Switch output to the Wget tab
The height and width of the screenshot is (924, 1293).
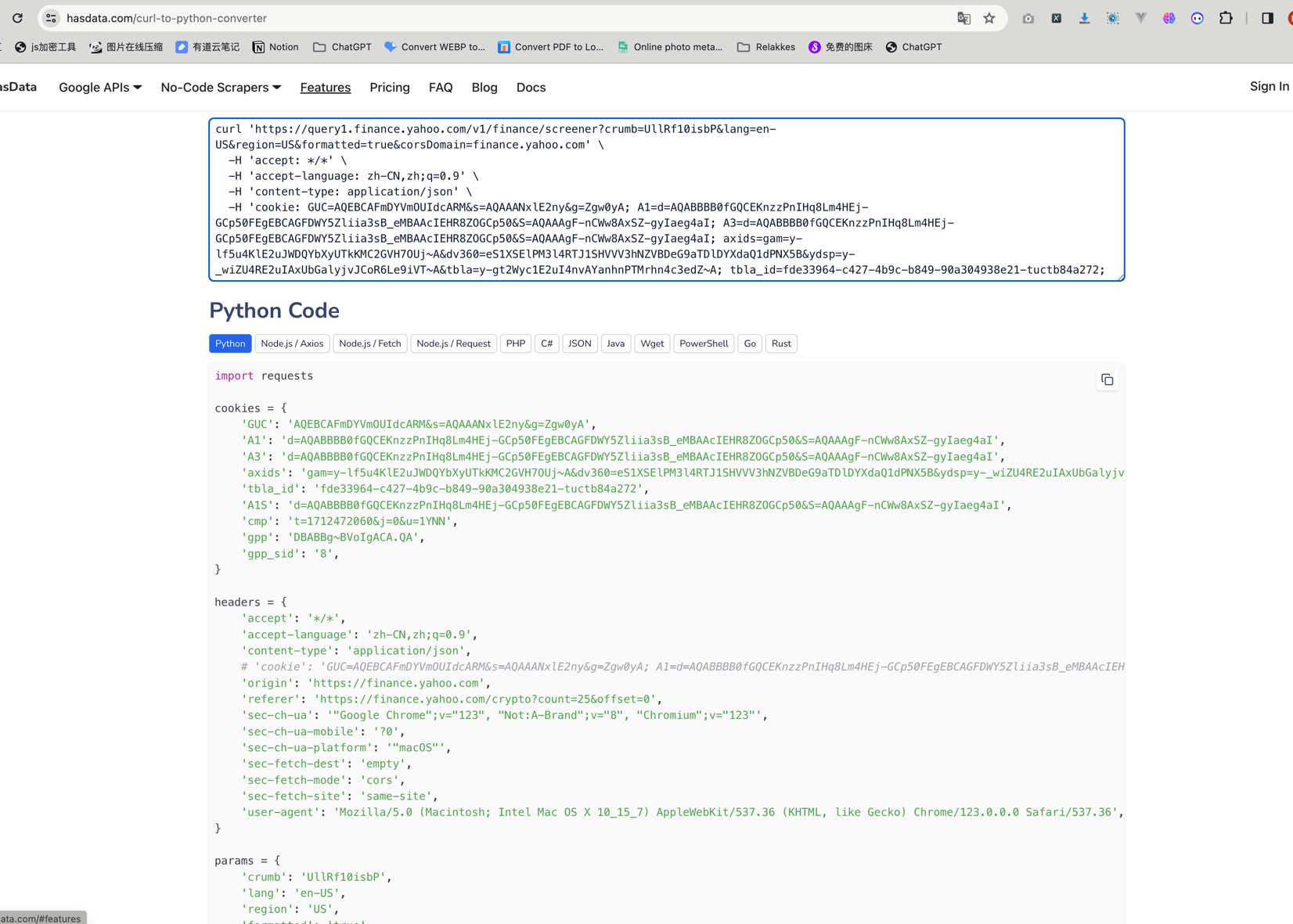(x=652, y=343)
